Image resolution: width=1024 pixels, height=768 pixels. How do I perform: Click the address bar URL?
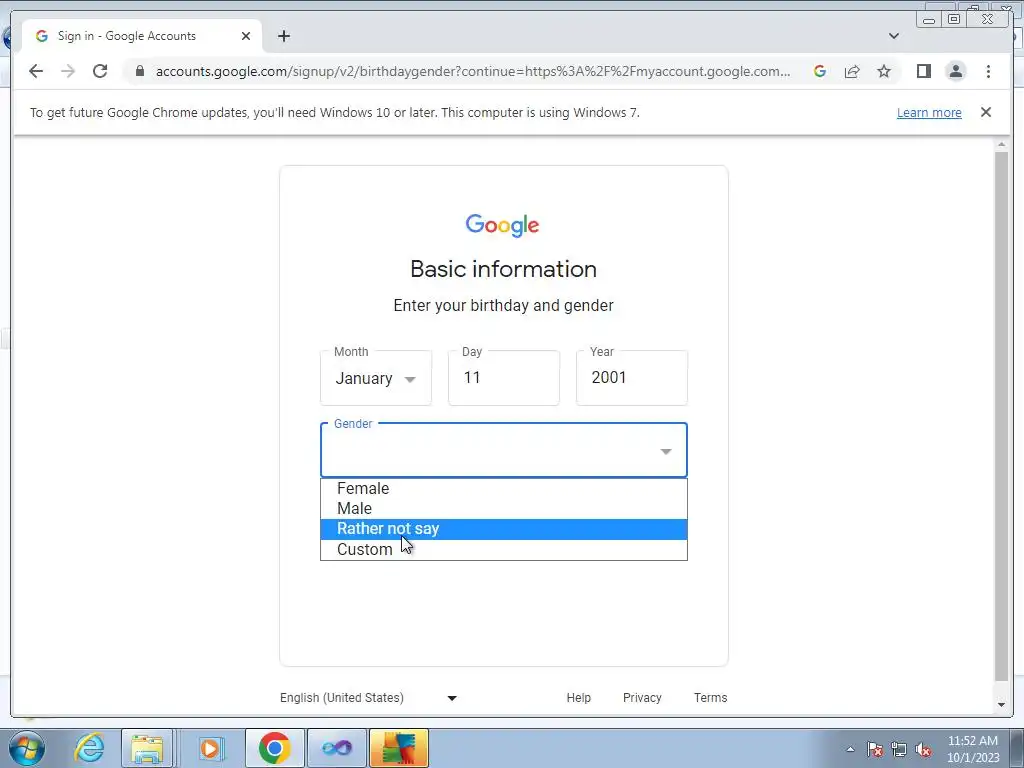[x=473, y=71]
